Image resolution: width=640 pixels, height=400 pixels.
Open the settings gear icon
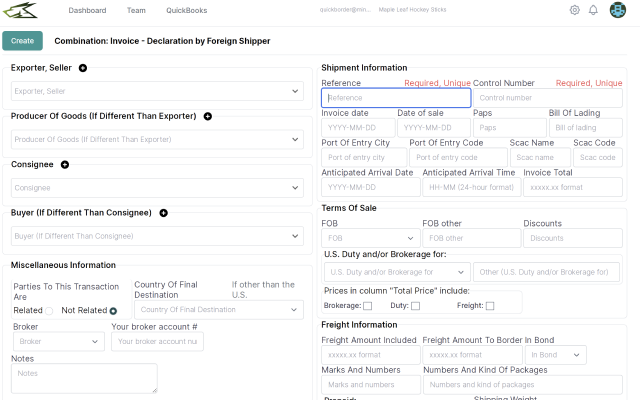575,10
